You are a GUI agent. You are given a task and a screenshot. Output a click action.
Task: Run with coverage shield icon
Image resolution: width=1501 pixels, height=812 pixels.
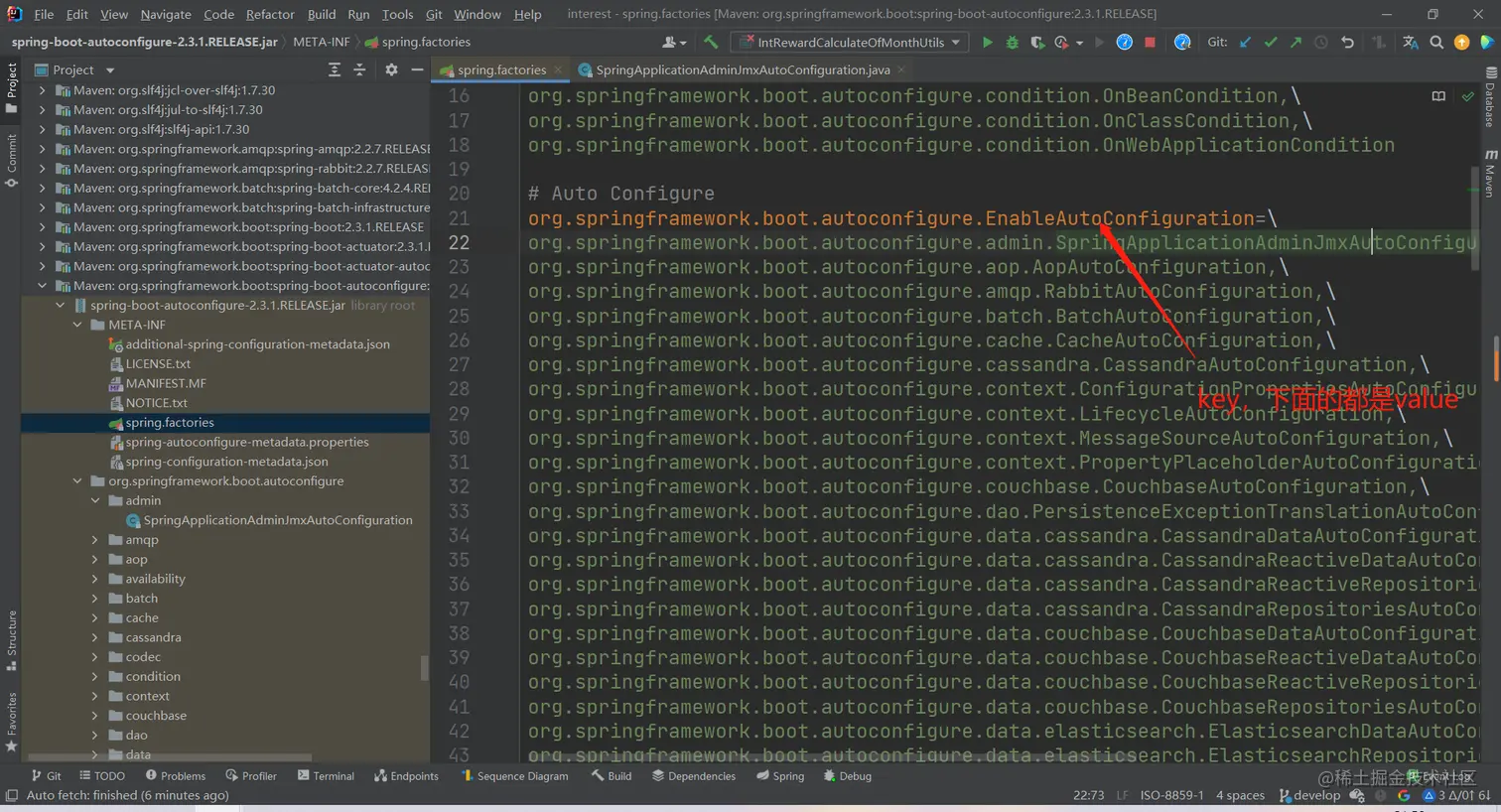1036,43
